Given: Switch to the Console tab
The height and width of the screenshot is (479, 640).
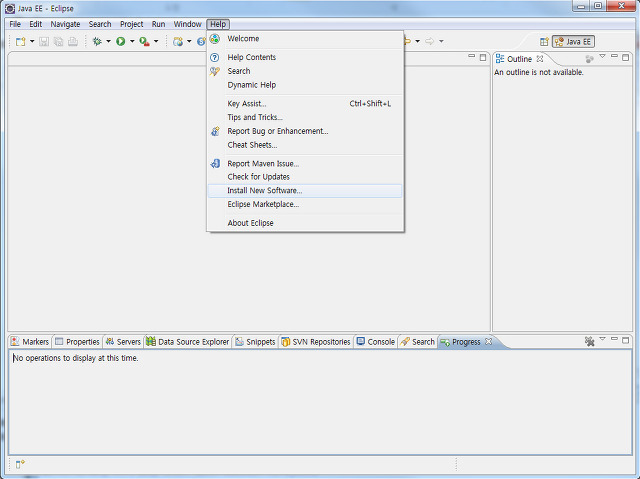Looking at the screenshot, I should 376,342.
